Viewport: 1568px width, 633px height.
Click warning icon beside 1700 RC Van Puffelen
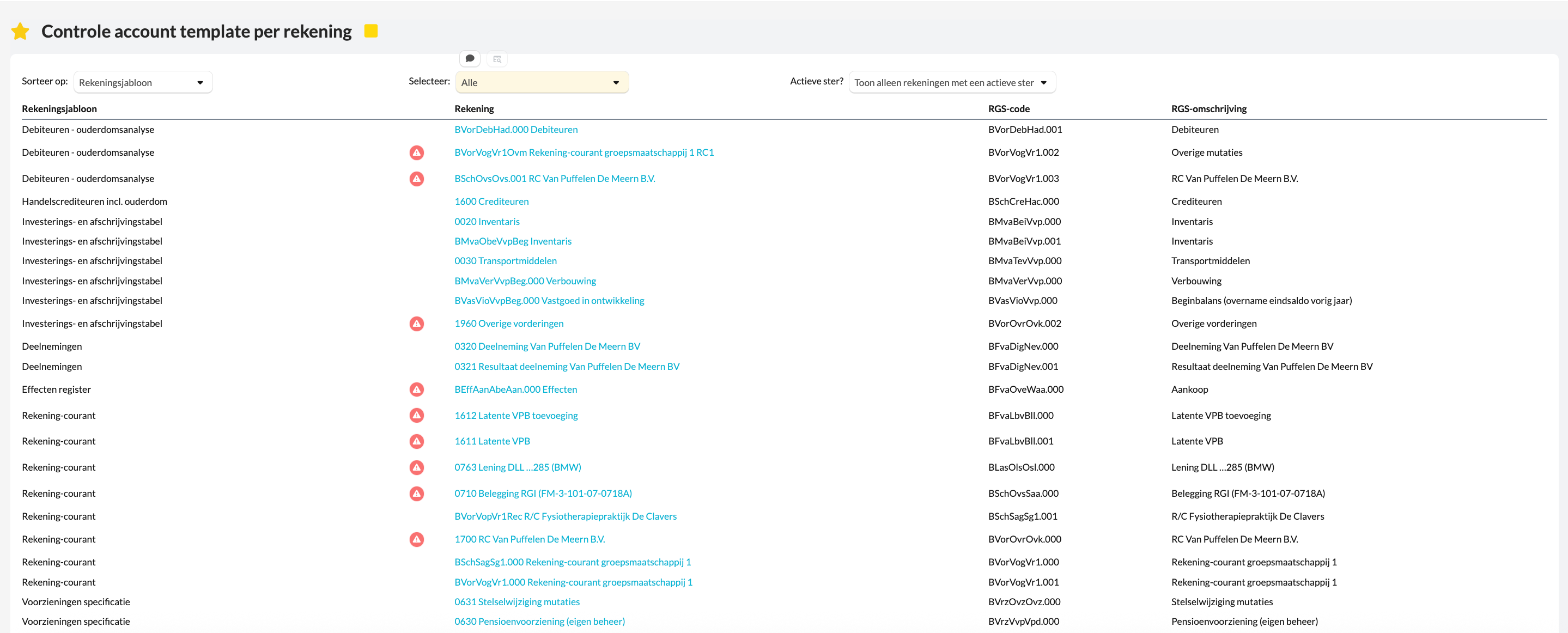click(x=416, y=539)
